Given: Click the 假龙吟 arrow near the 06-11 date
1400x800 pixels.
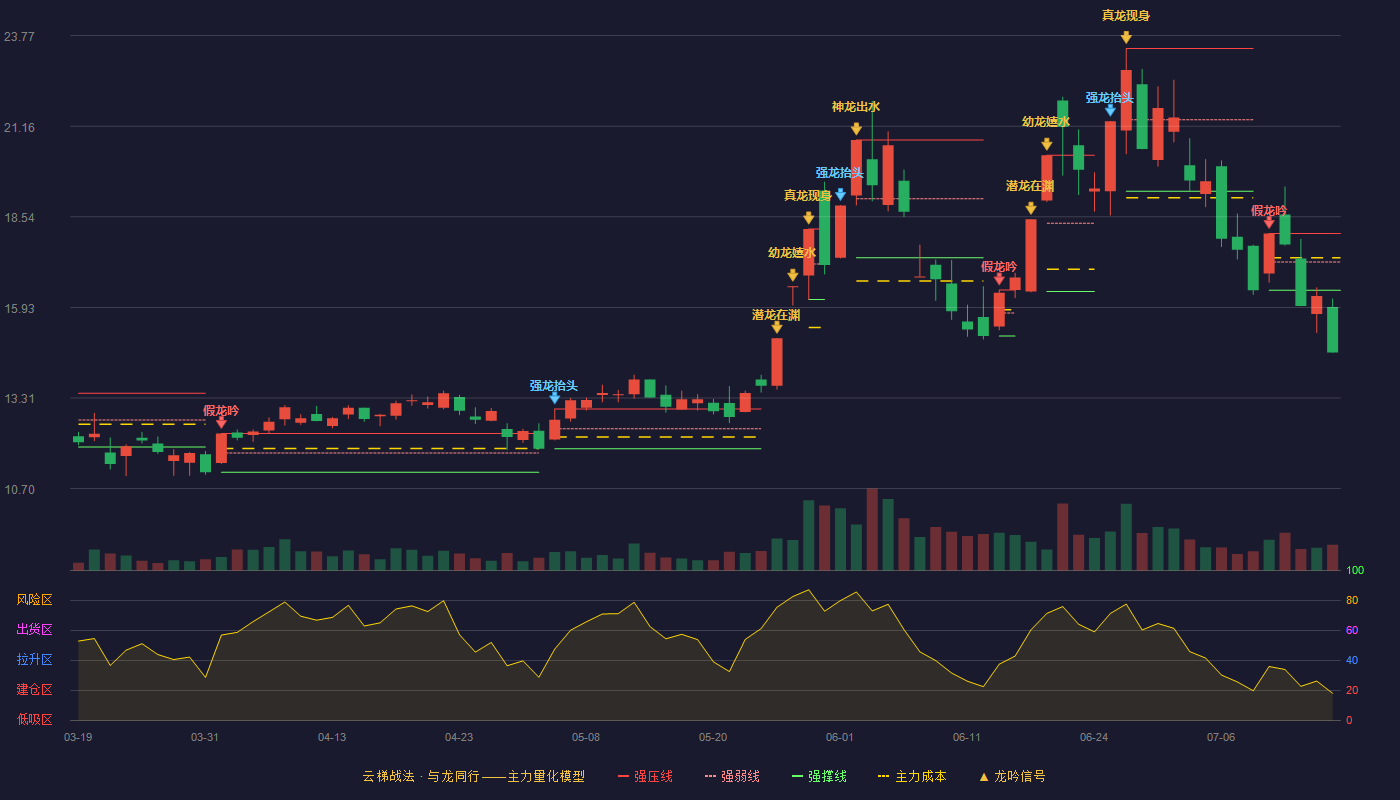Looking at the screenshot, I should (999, 279).
